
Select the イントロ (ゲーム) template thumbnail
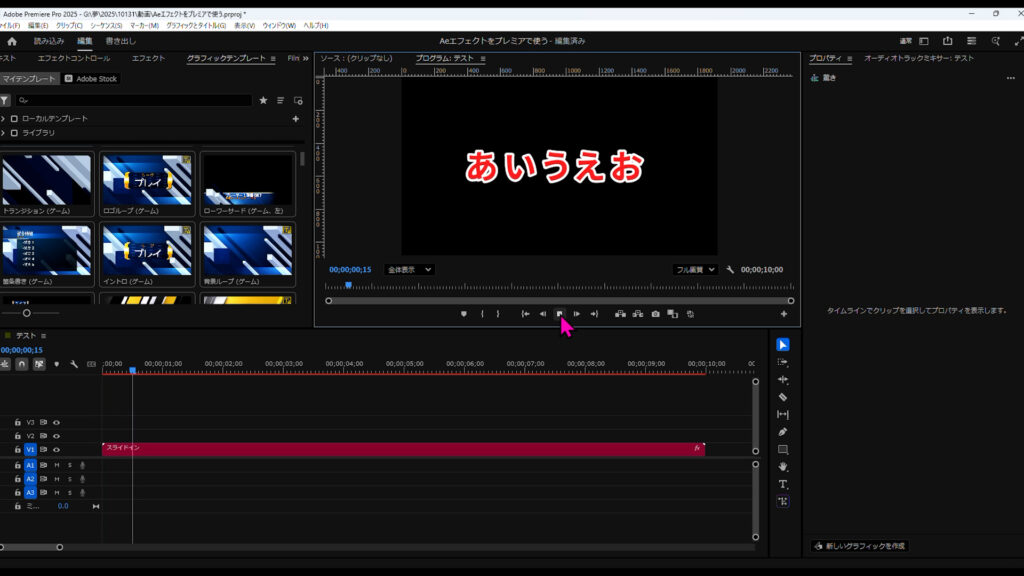(x=147, y=250)
